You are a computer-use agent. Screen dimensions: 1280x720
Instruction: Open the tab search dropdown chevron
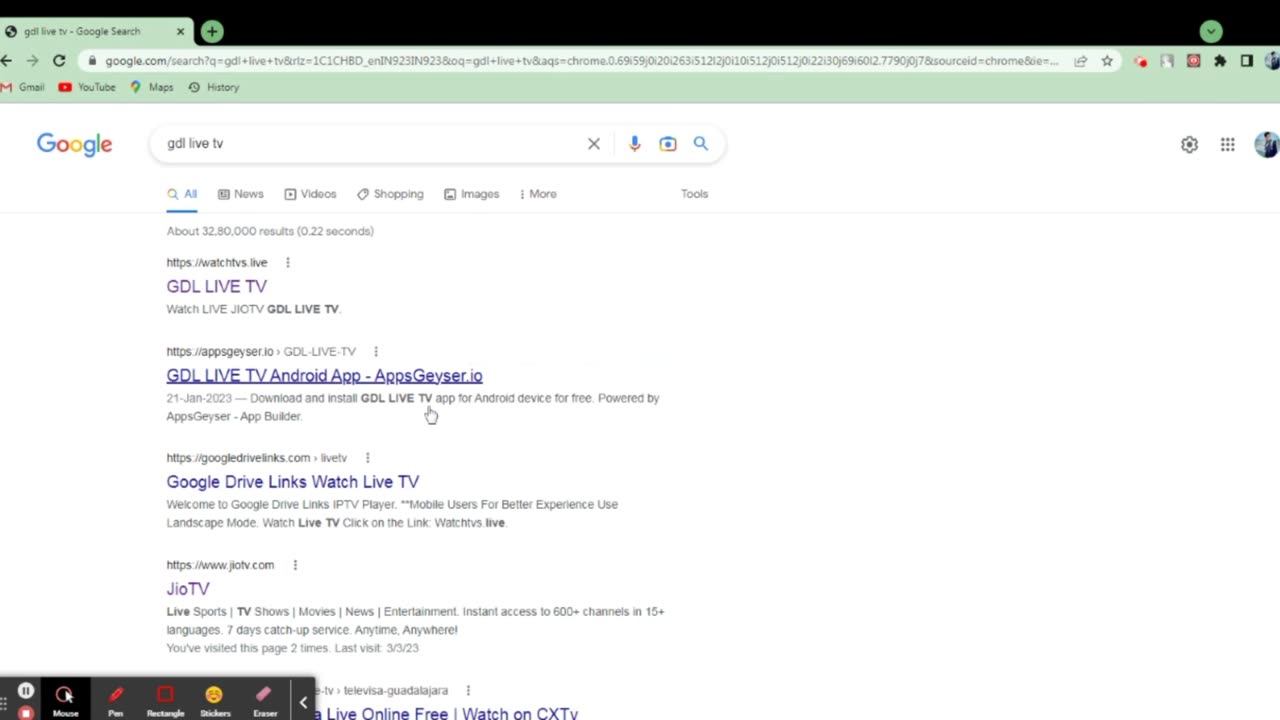[1211, 32]
